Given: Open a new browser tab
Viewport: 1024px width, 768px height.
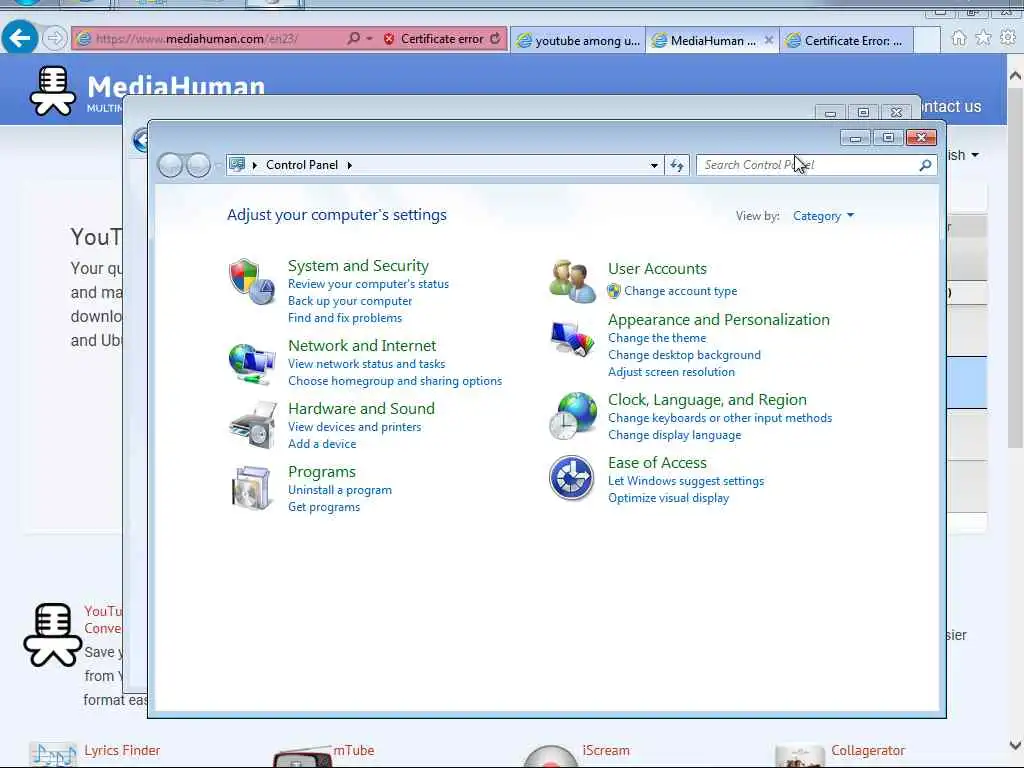Looking at the screenshot, I should coord(927,40).
